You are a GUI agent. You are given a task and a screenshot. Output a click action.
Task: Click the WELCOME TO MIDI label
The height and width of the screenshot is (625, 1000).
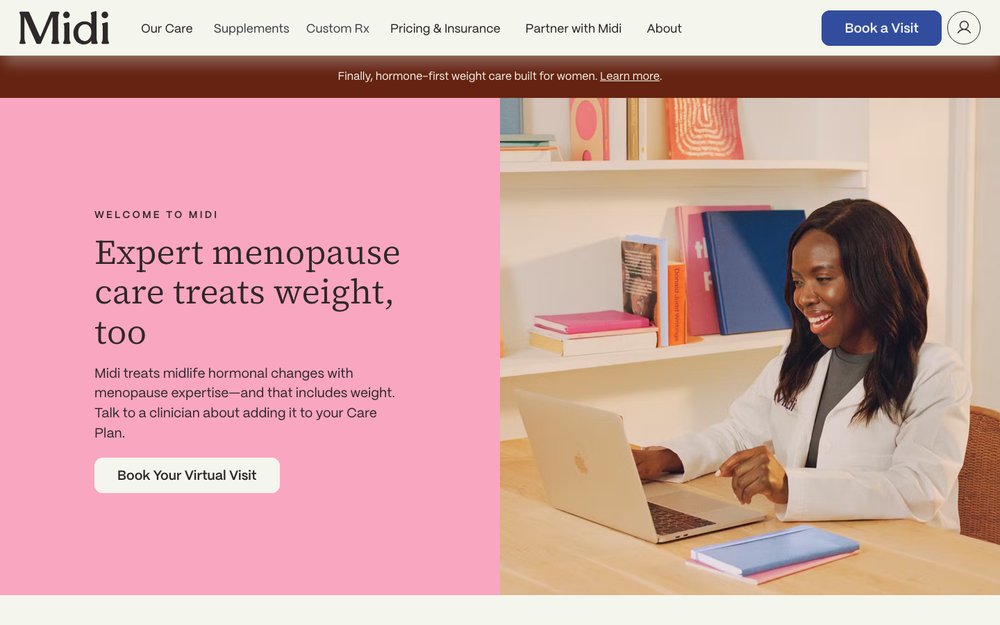click(156, 215)
